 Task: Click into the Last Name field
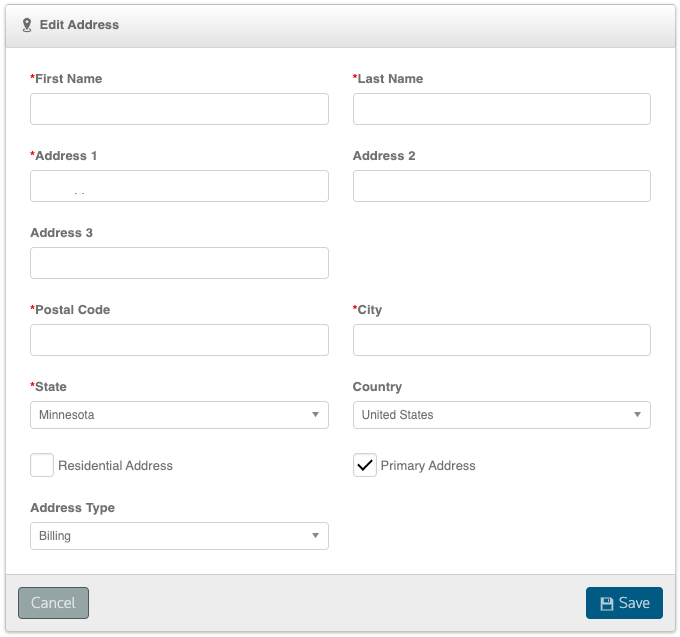(501, 109)
